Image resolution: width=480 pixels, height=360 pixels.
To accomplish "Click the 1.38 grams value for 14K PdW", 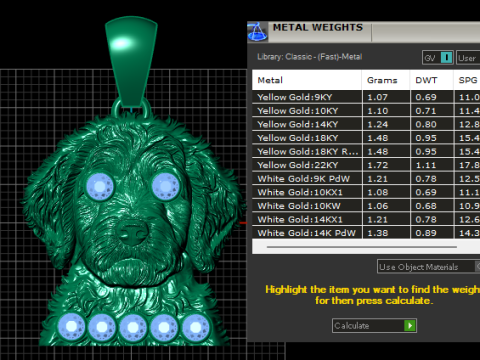I will point(378,233).
